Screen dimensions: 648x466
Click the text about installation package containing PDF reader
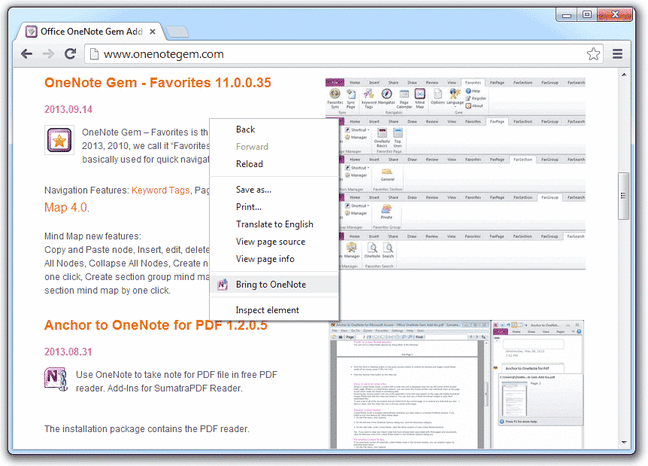click(147, 429)
